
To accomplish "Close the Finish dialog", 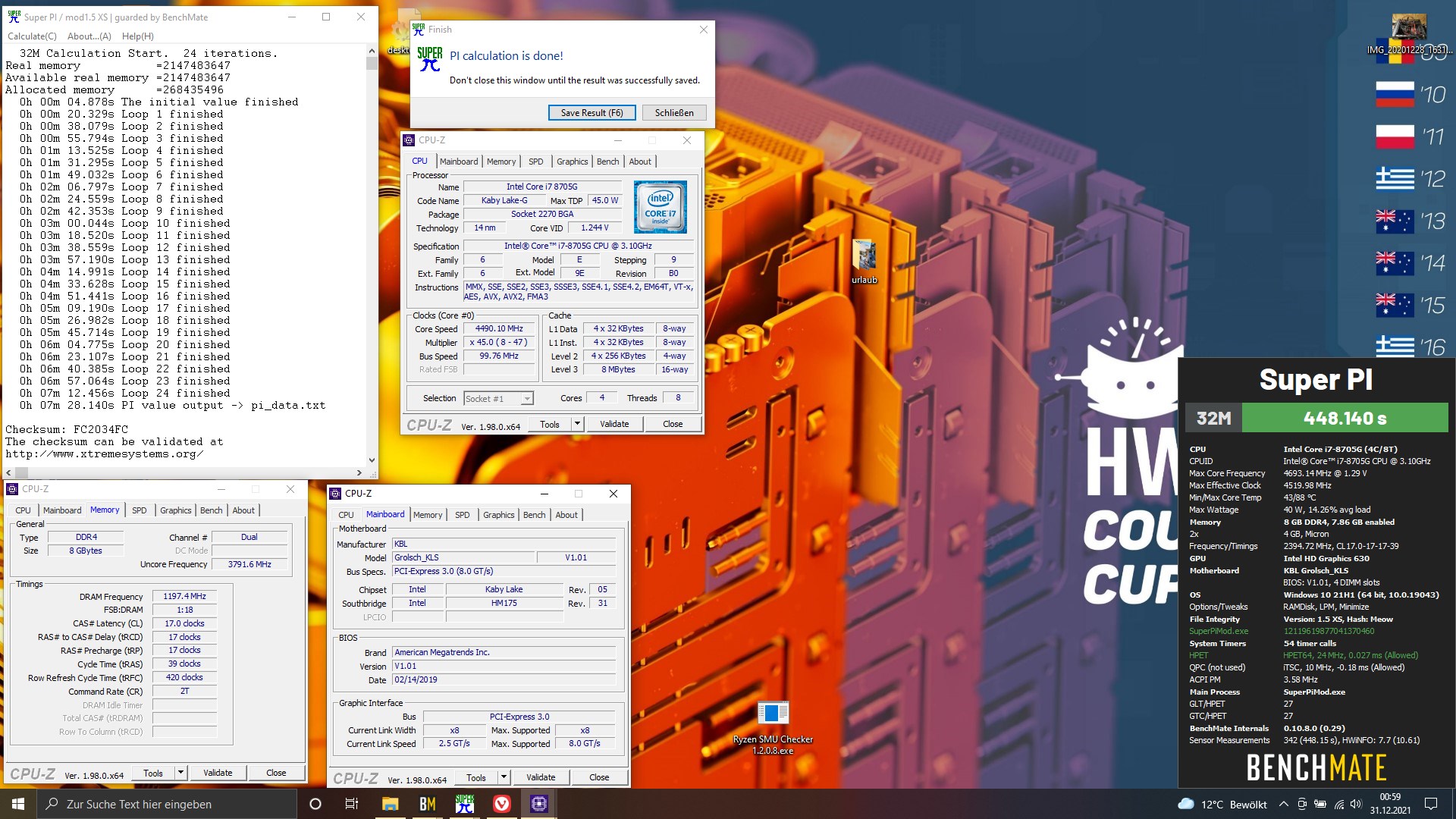I will [x=703, y=30].
